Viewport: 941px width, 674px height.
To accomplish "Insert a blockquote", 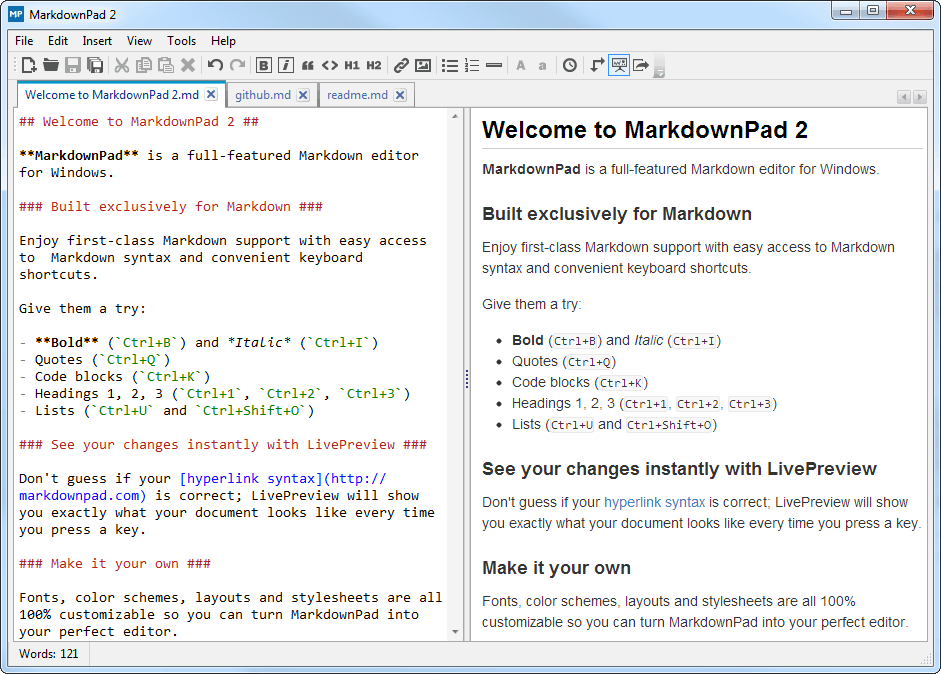I will coord(308,64).
